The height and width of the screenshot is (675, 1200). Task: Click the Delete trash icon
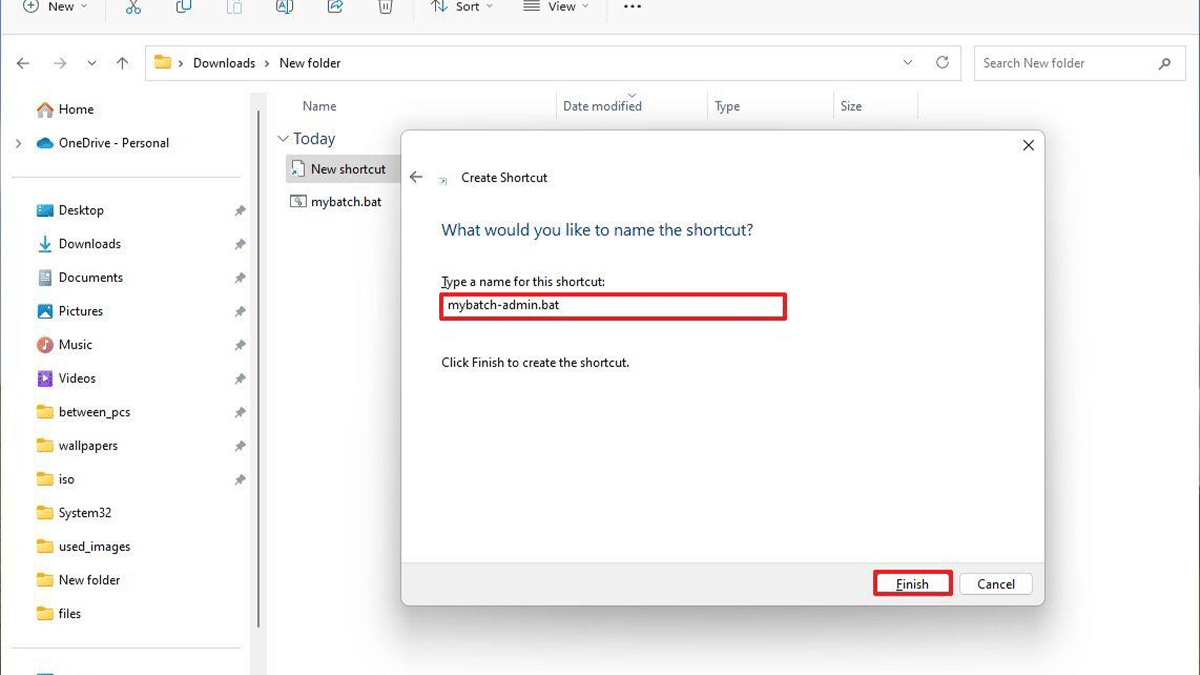point(385,7)
